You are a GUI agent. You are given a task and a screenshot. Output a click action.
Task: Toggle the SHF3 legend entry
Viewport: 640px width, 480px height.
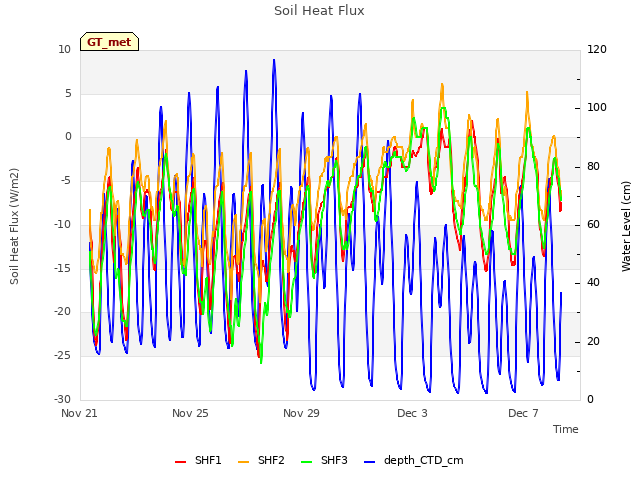(x=324, y=460)
